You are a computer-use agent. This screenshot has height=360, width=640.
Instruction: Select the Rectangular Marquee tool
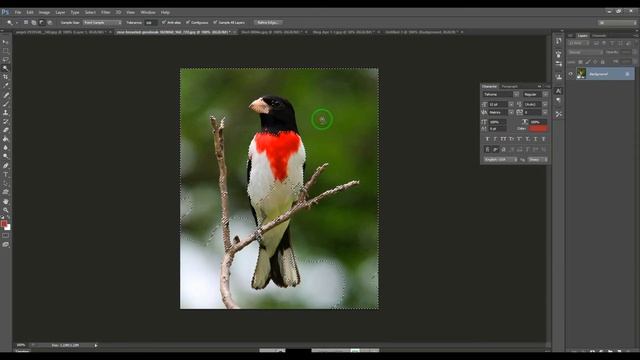click(5, 51)
